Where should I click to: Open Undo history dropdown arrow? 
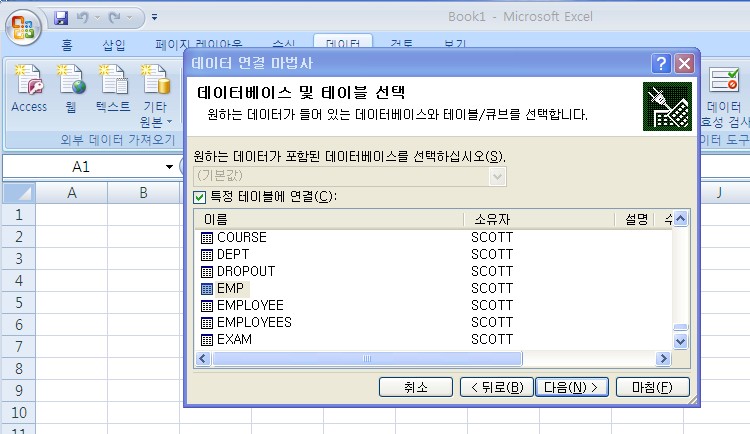point(98,18)
